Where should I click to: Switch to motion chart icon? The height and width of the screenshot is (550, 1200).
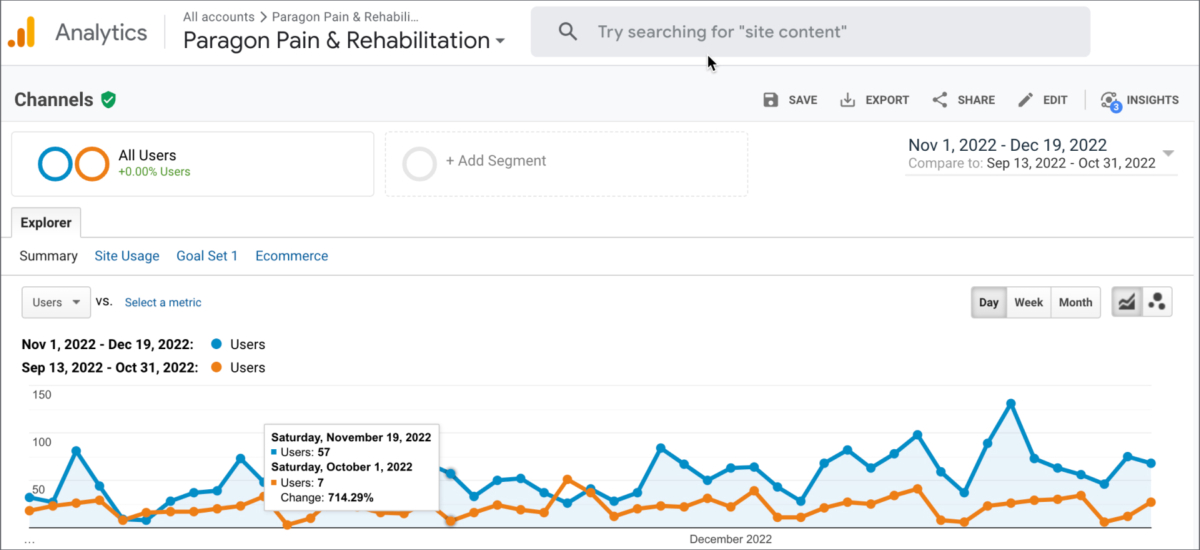(x=1157, y=302)
